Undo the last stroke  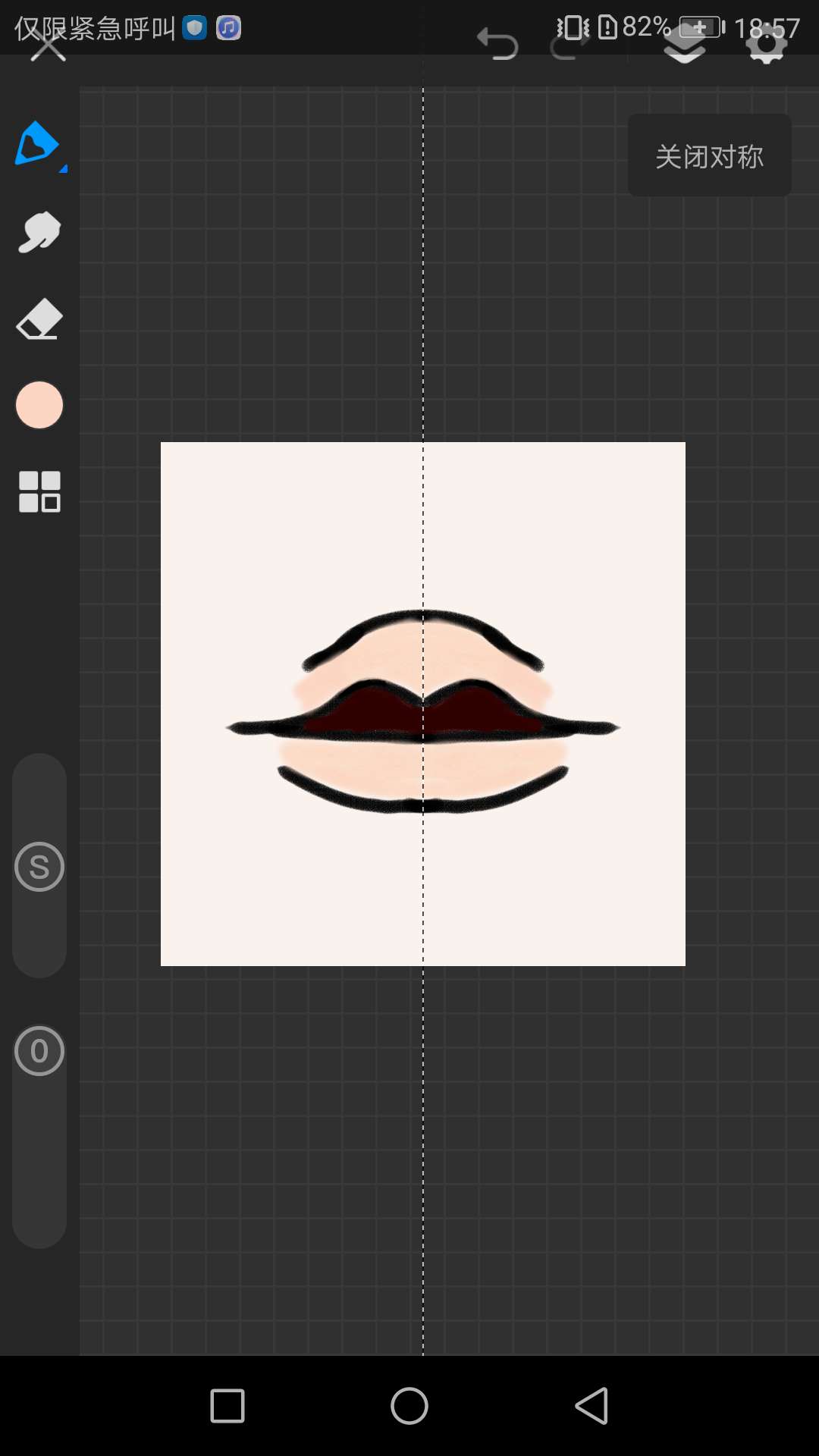coord(497,45)
